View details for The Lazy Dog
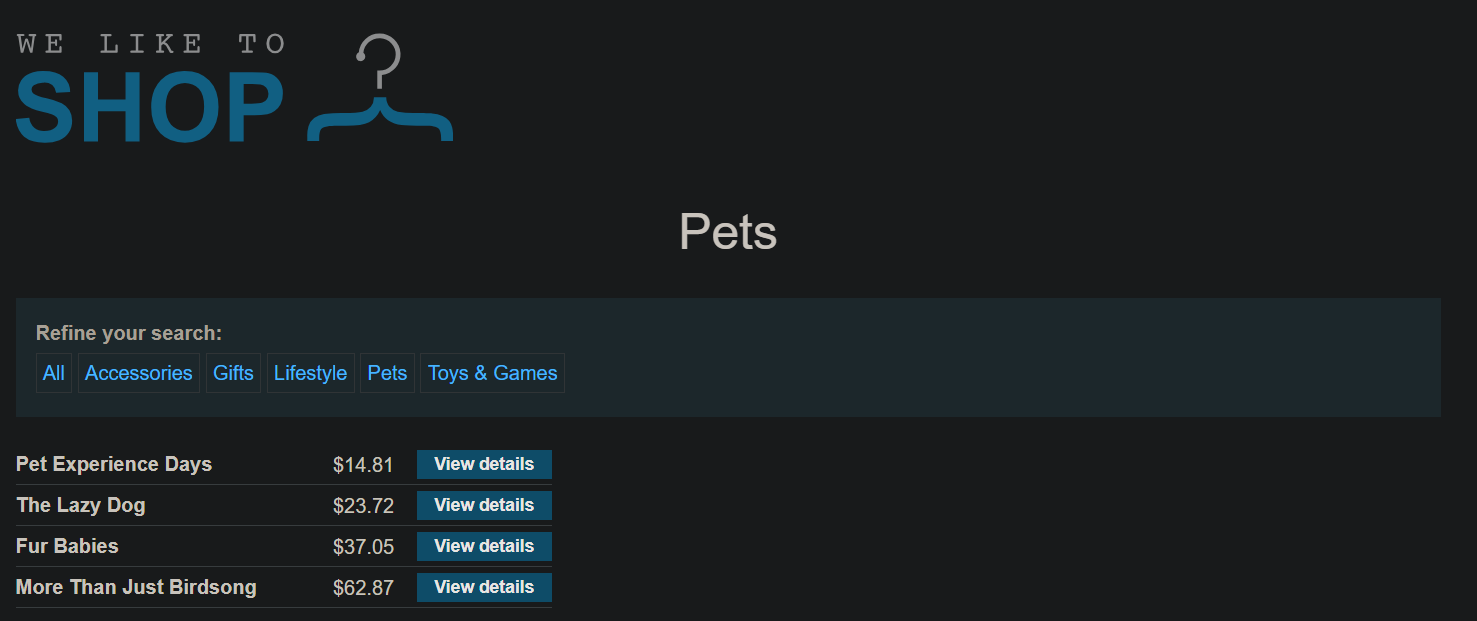The image size is (1477, 621). point(484,505)
